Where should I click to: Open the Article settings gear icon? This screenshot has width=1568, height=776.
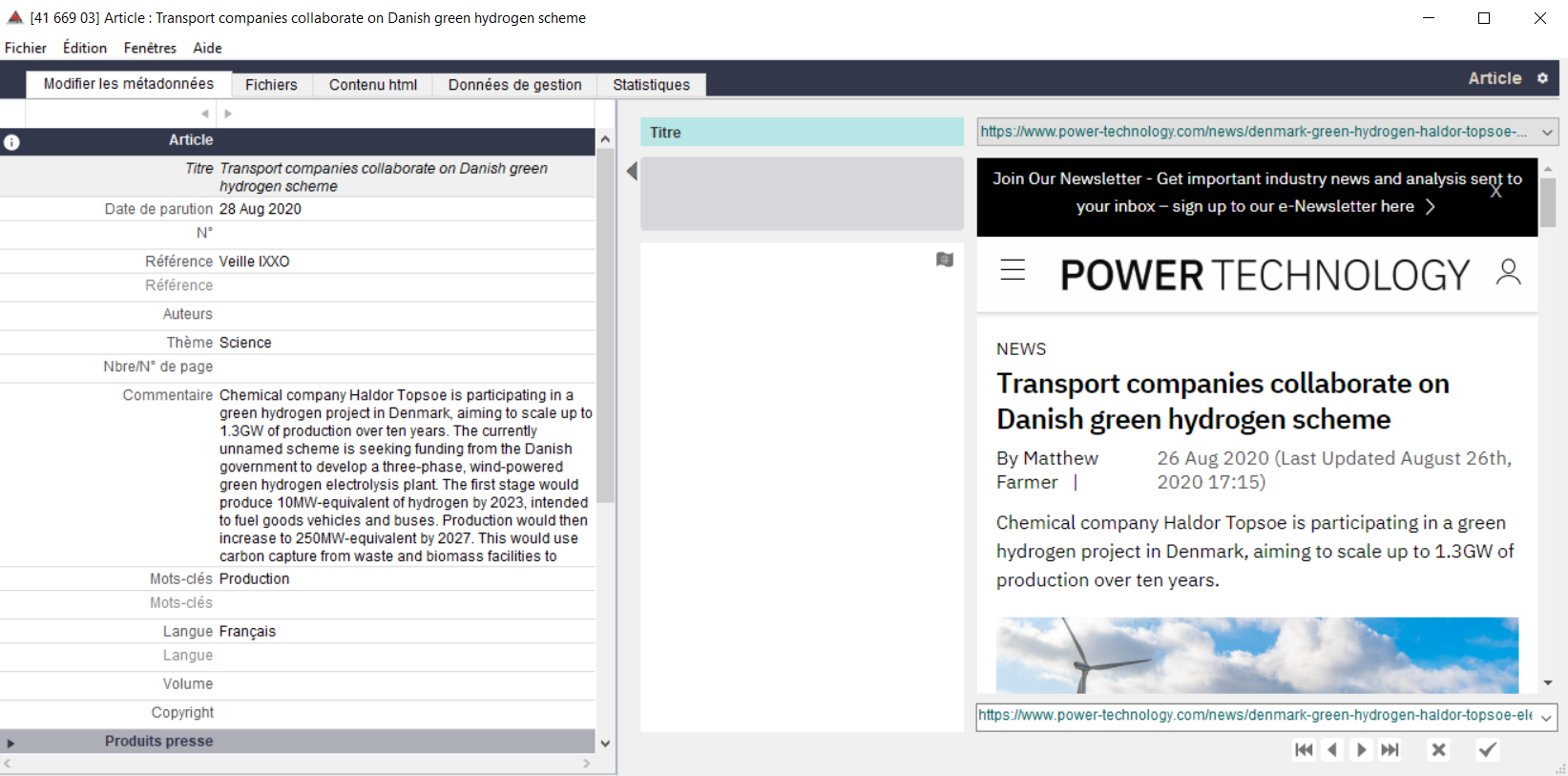tap(1542, 78)
